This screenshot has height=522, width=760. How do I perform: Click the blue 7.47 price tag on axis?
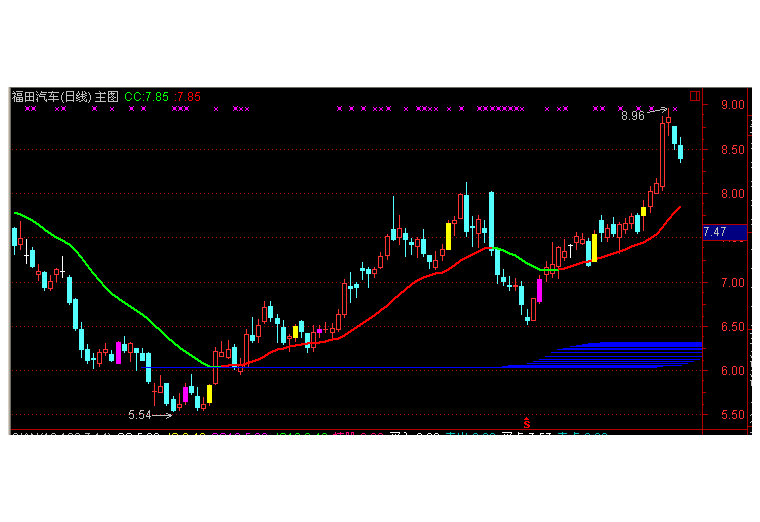coord(724,232)
